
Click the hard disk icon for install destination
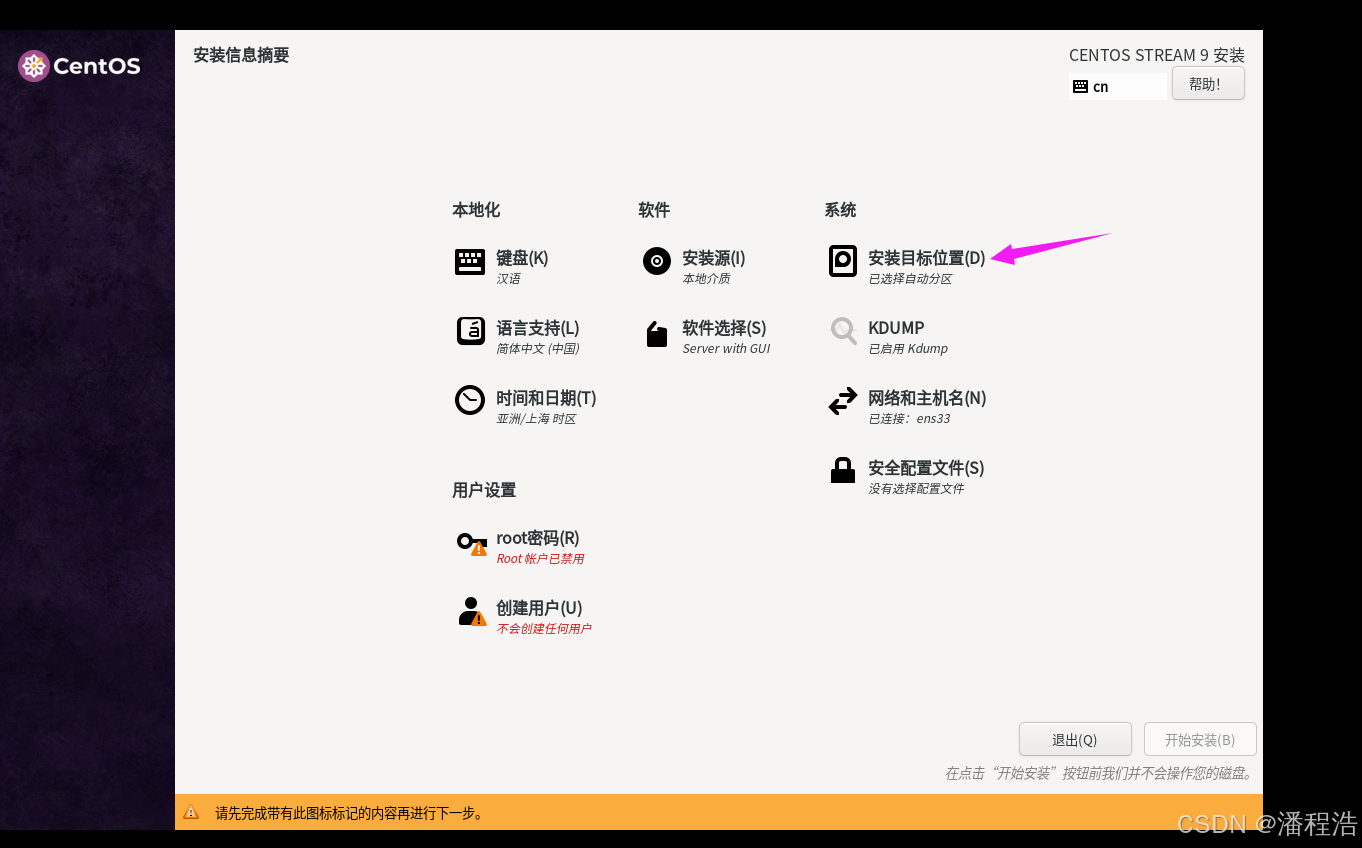click(843, 261)
